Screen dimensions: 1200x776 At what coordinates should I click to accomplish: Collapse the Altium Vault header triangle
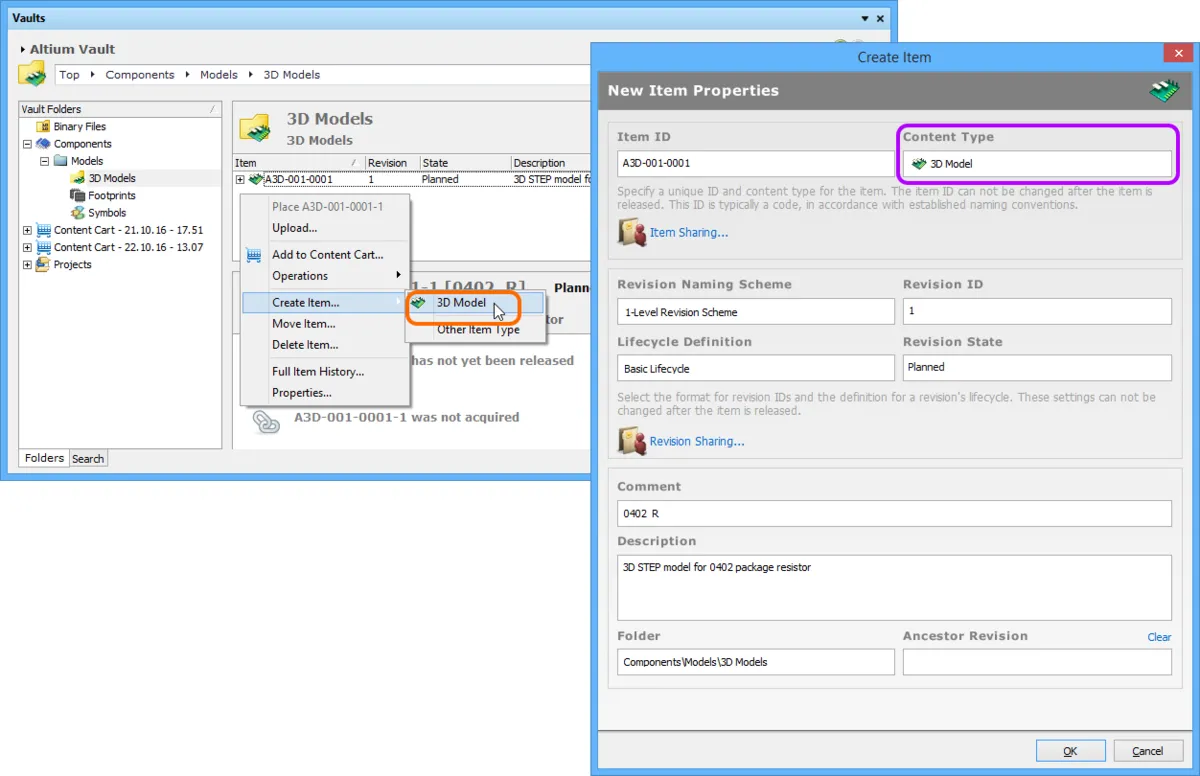(23, 49)
